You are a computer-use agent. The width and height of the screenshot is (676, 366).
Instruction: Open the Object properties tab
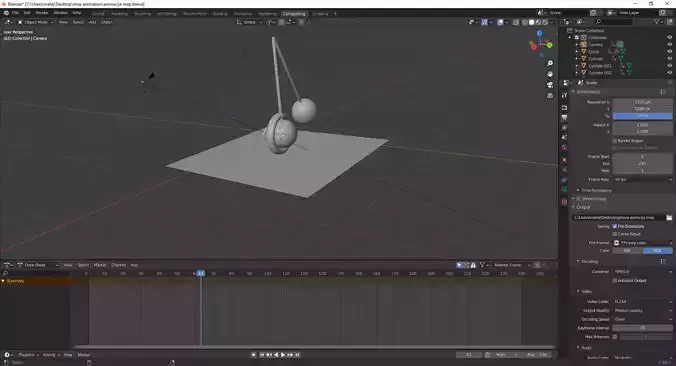pyautogui.click(x=564, y=160)
